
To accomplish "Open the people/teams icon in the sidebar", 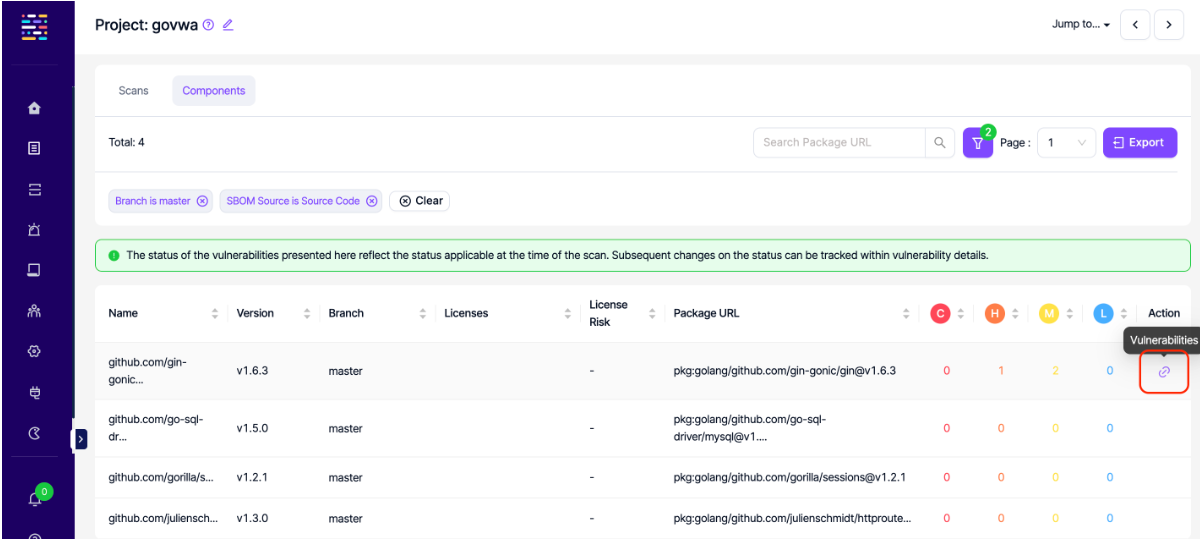I will coord(34,311).
